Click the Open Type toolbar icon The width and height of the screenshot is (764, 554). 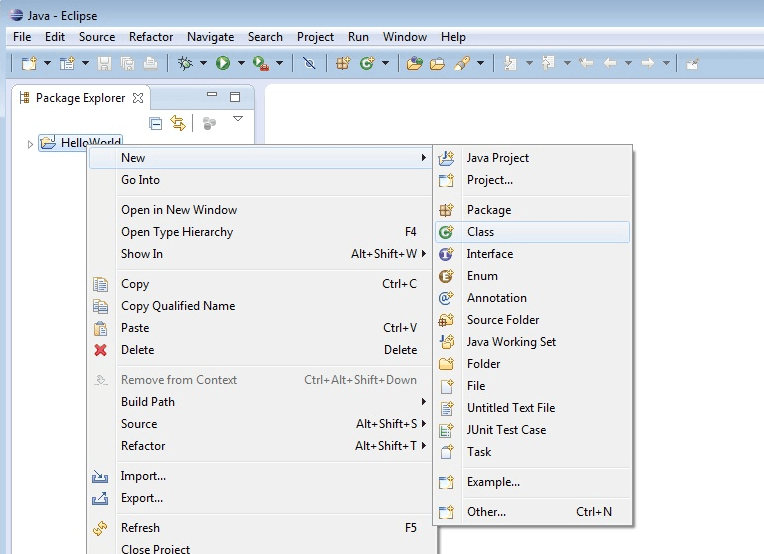(x=415, y=63)
